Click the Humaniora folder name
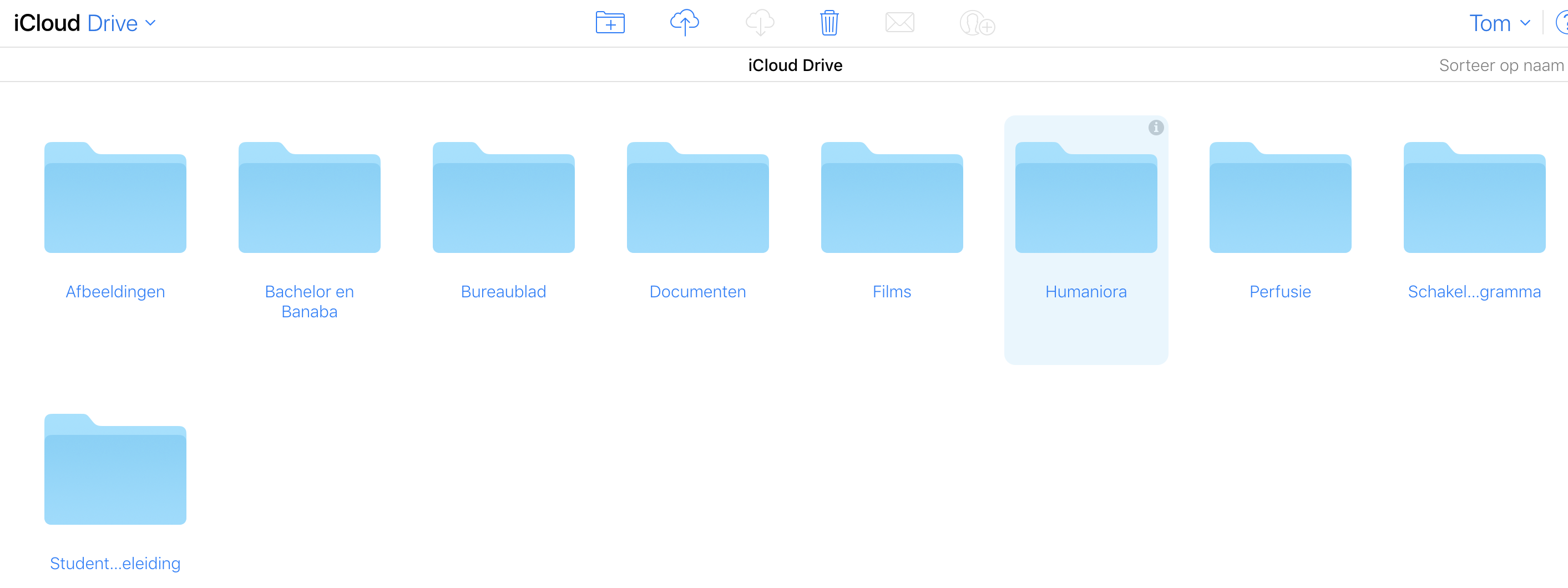The image size is (1568, 588). pos(1086,292)
